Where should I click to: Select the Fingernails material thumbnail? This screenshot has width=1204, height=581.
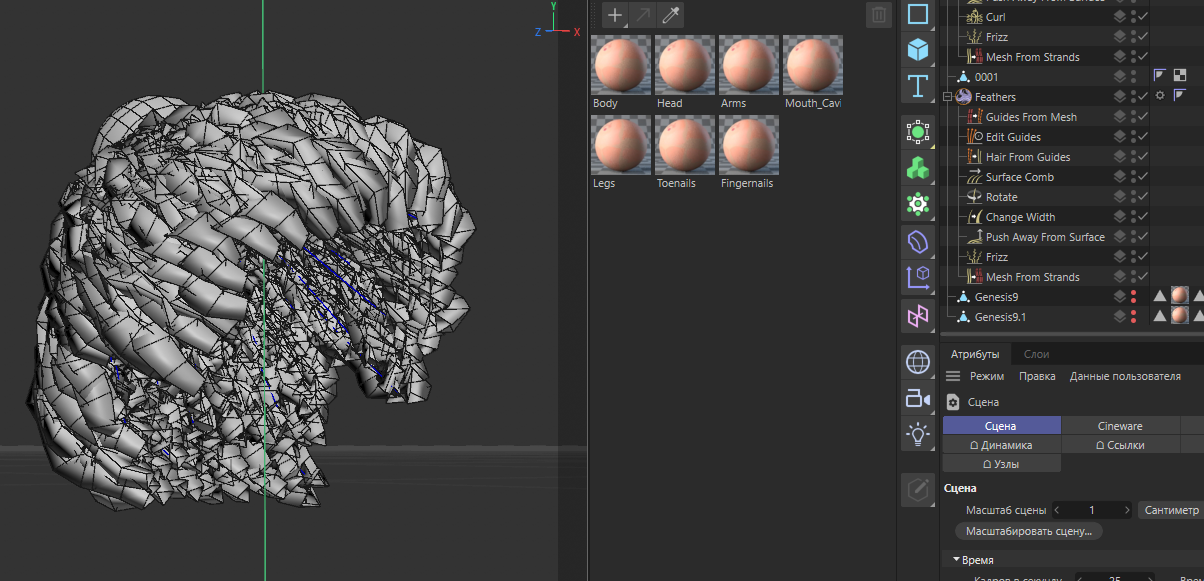coord(749,146)
